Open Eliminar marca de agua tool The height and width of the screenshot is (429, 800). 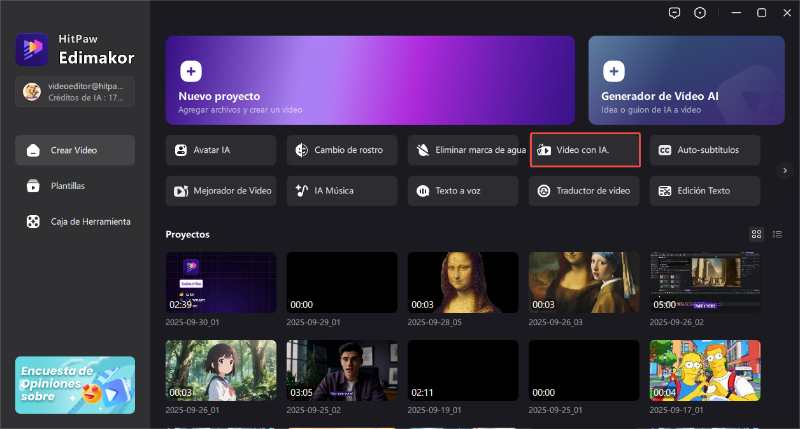[463, 150]
